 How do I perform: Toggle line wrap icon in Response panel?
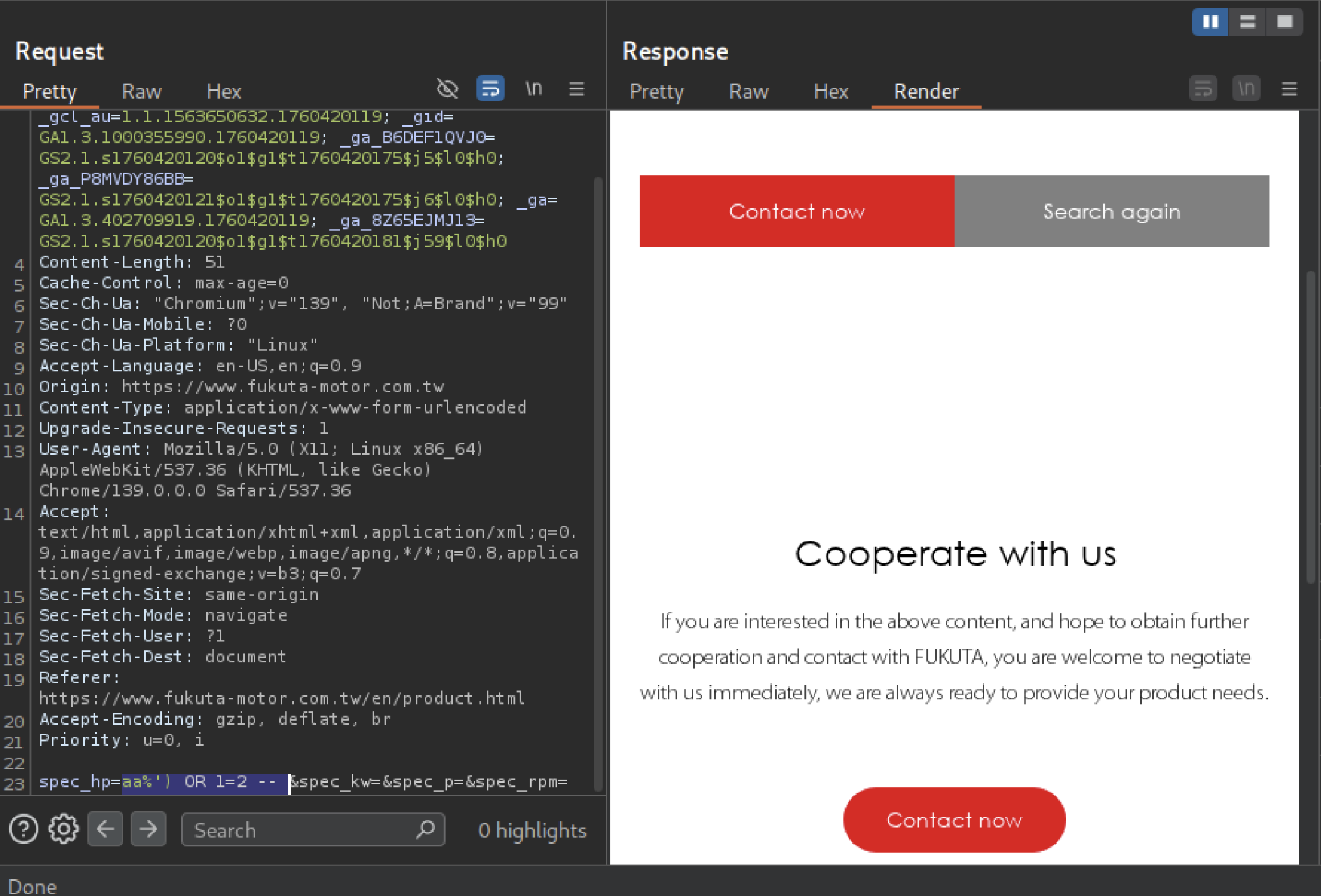coord(1203,89)
